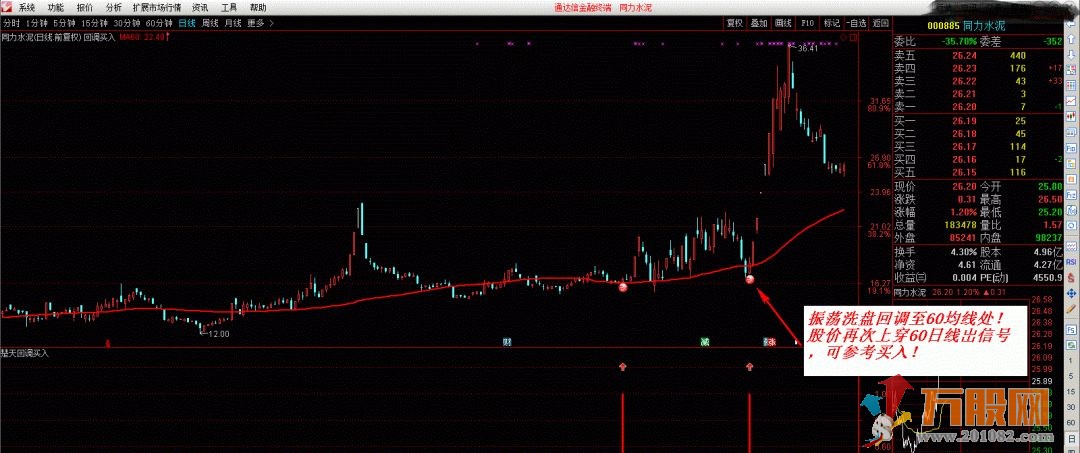The image size is (1080, 453).
Task: Click the -自选 watchlist button
Action: 856,23
